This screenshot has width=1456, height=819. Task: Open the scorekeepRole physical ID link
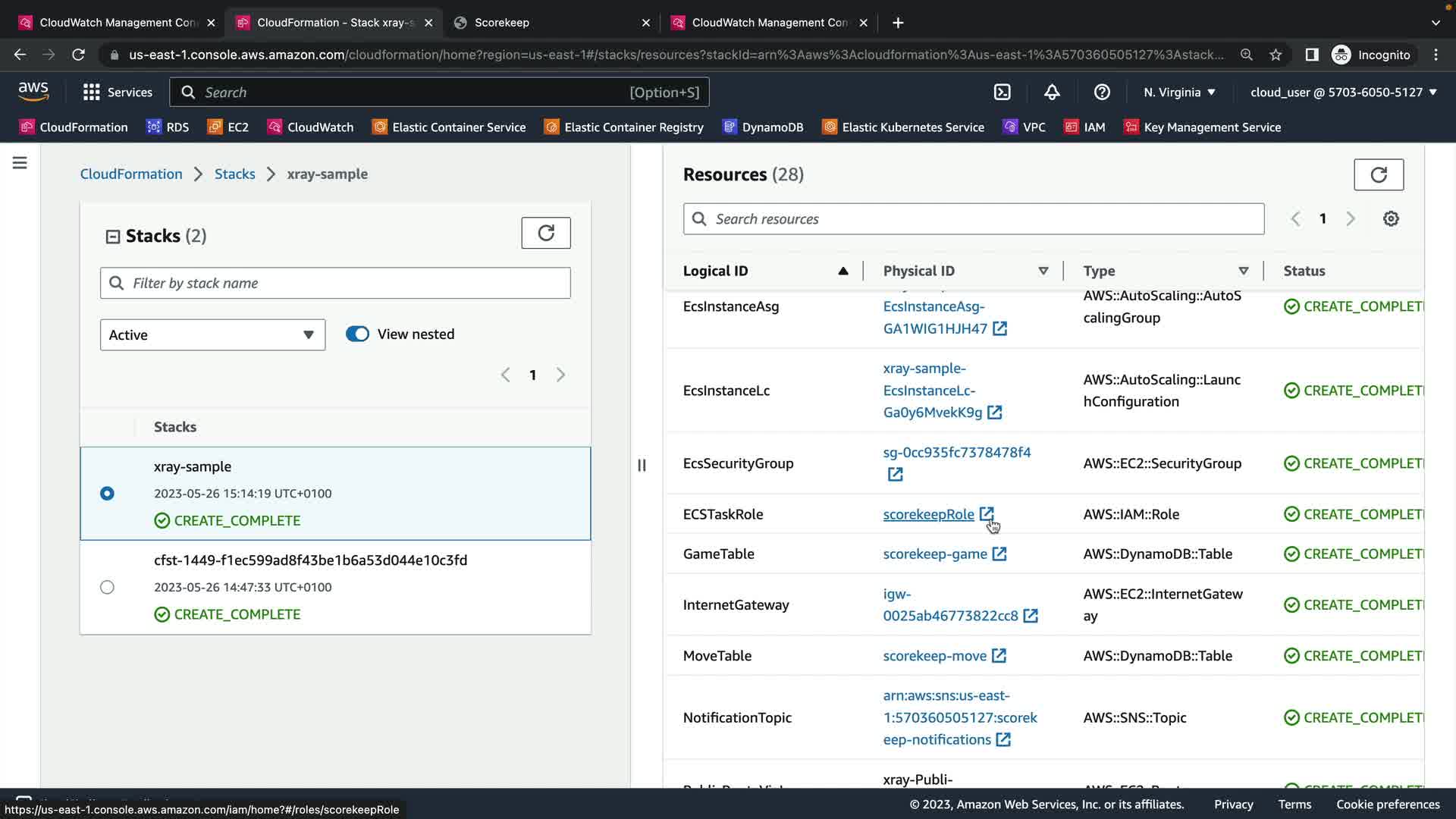click(928, 515)
